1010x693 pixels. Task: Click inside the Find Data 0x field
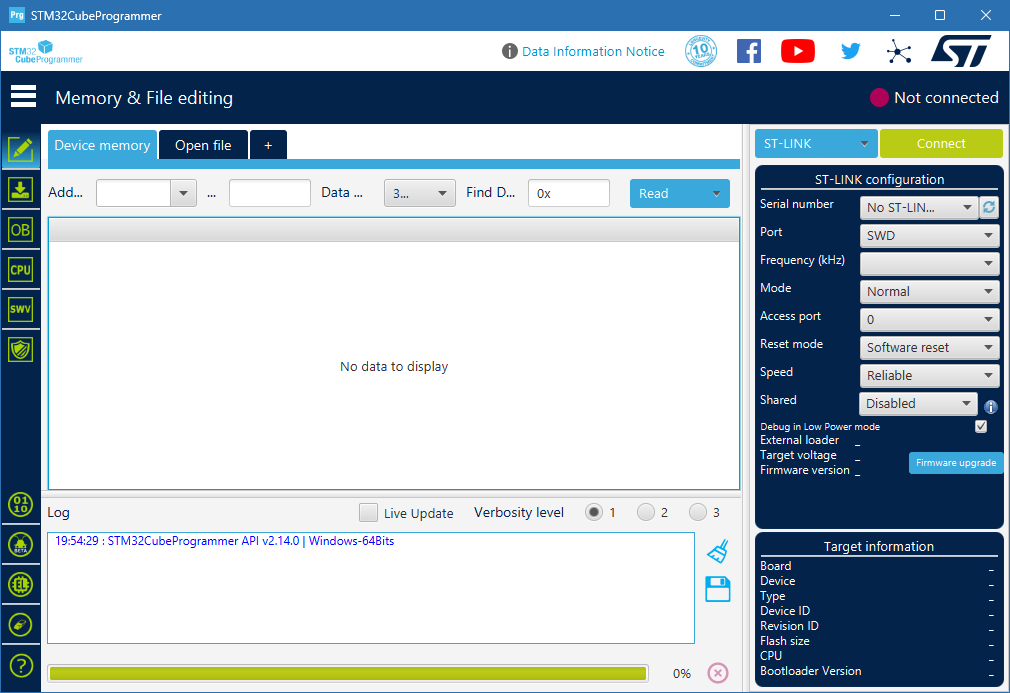click(568, 192)
